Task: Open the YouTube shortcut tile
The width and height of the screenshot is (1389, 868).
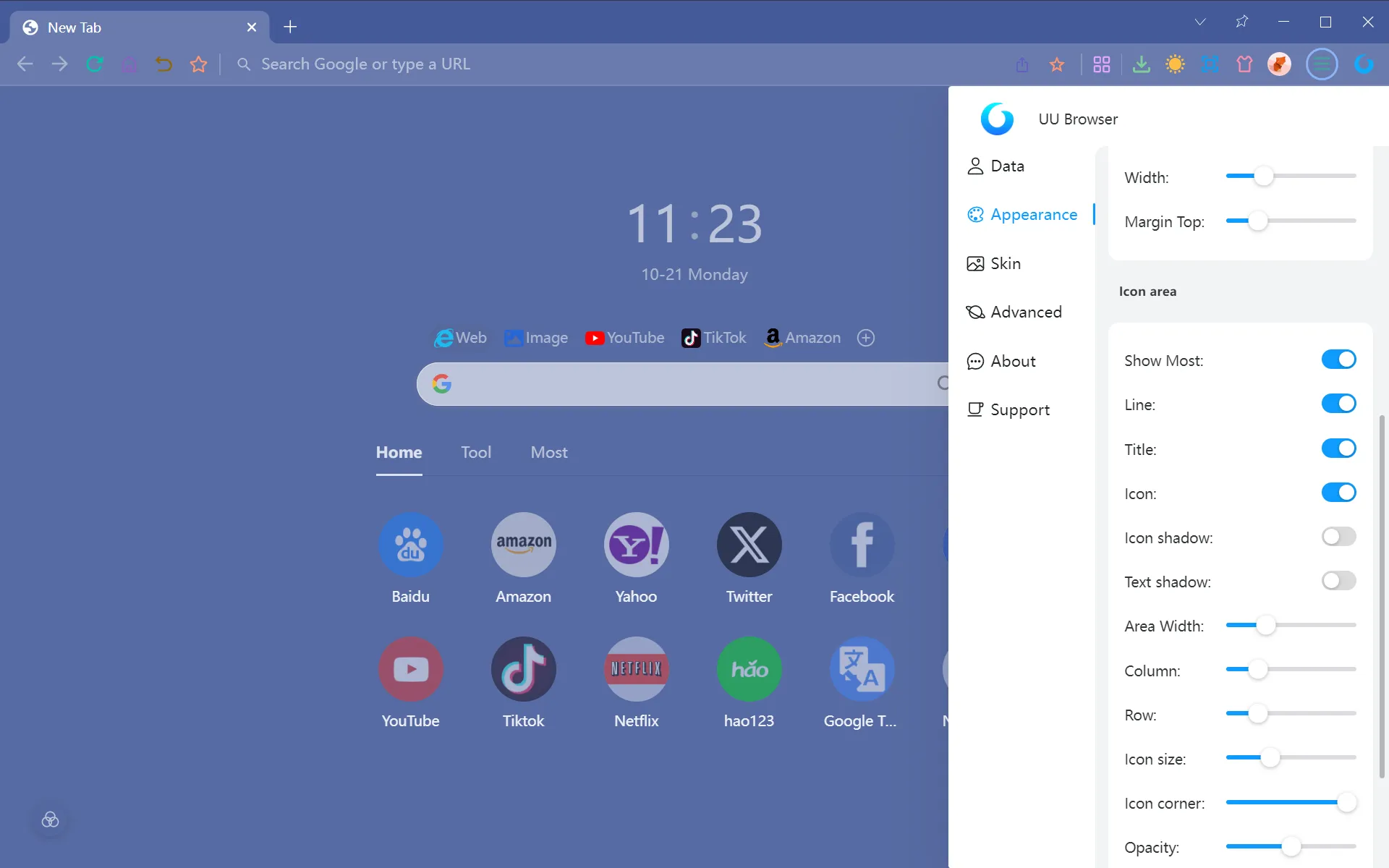Action: coord(411,668)
